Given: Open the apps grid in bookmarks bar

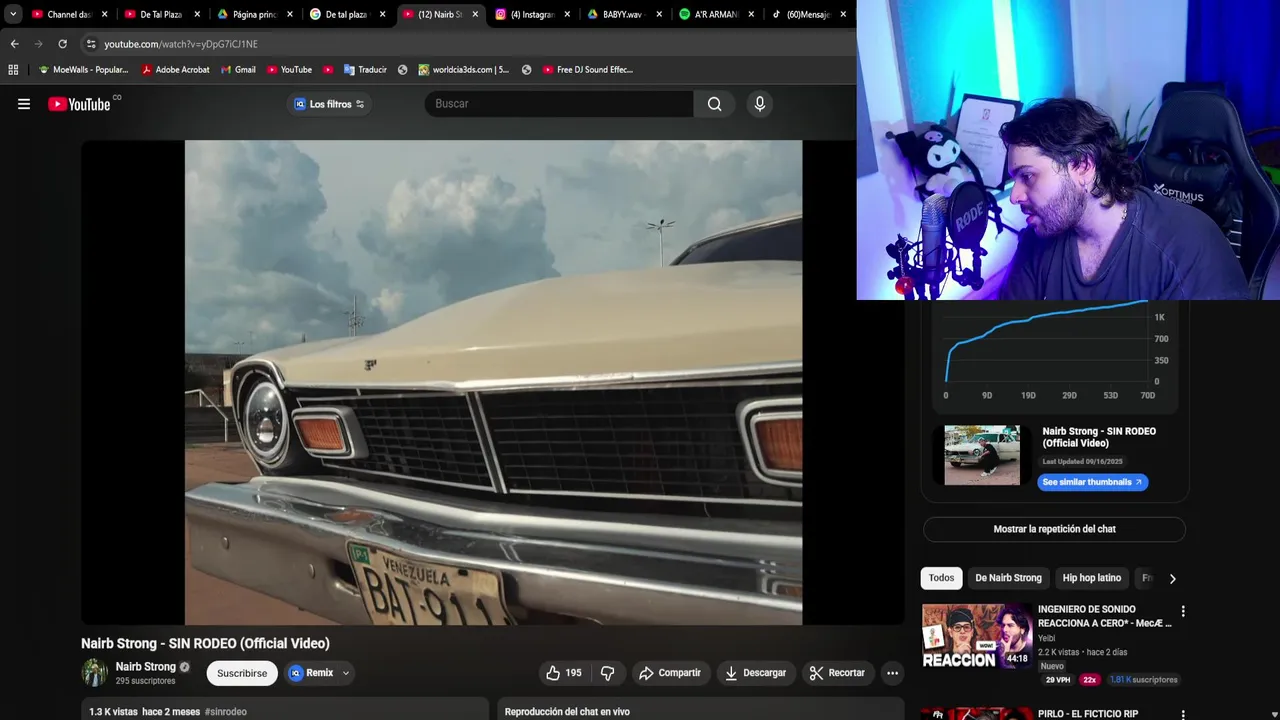Looking at the screenshot, I should pos(13,70).
